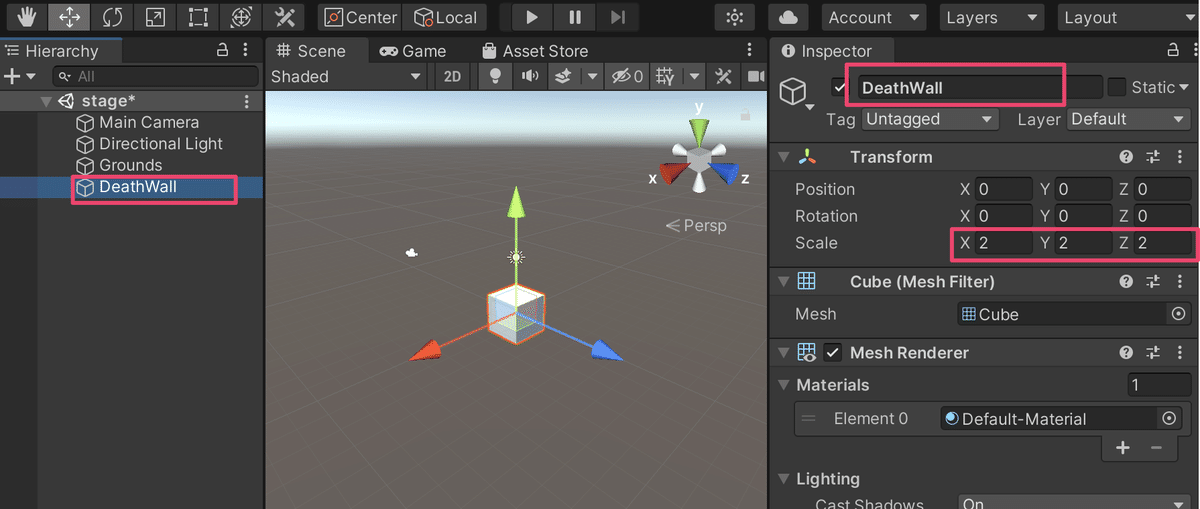This screenshot has width=1200, height=509.
Task: Select the combined Transform tool
Action: (x=241, y=17)
